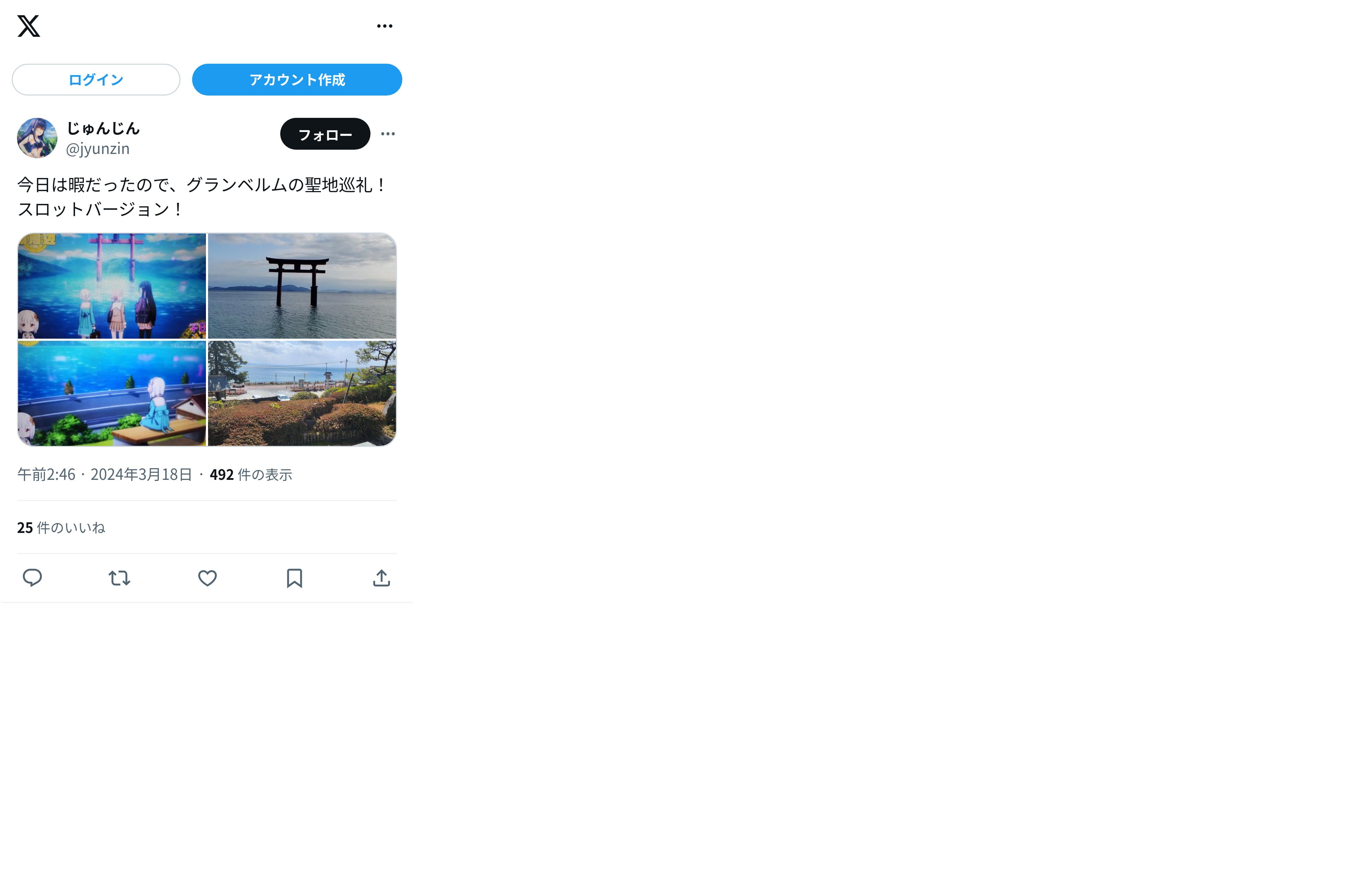The width and height of the screenshot is (1363, 896).
Task: Open top header three-dot menu
Action: pos(385,26)
